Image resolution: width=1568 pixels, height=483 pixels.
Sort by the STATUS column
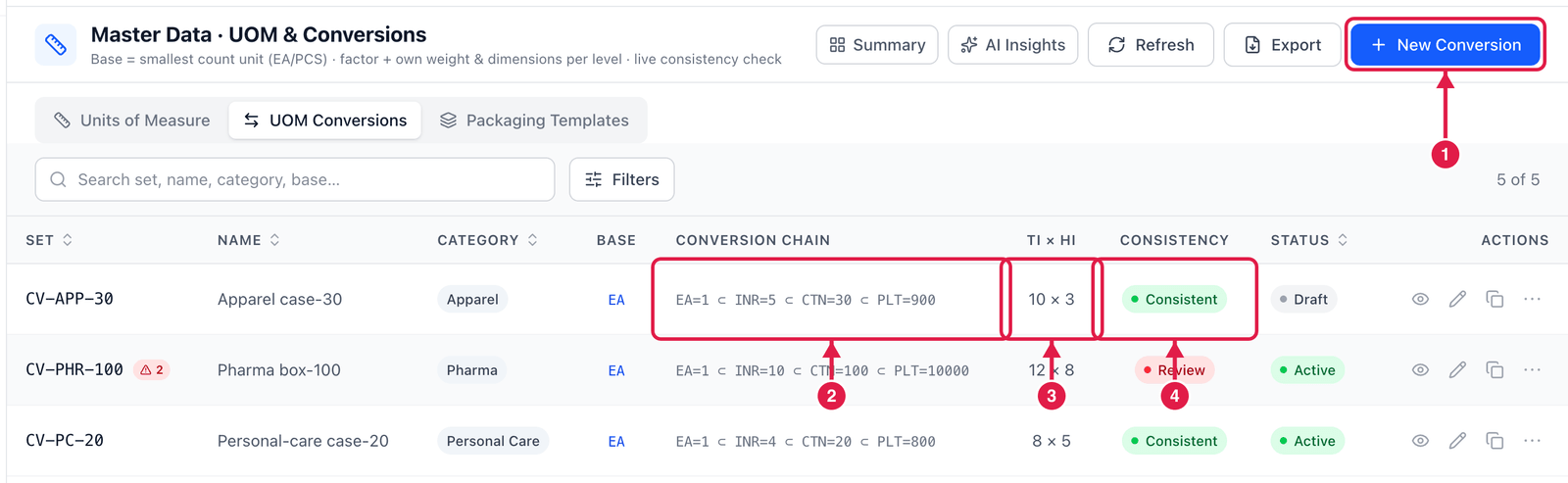(1309, 240)
